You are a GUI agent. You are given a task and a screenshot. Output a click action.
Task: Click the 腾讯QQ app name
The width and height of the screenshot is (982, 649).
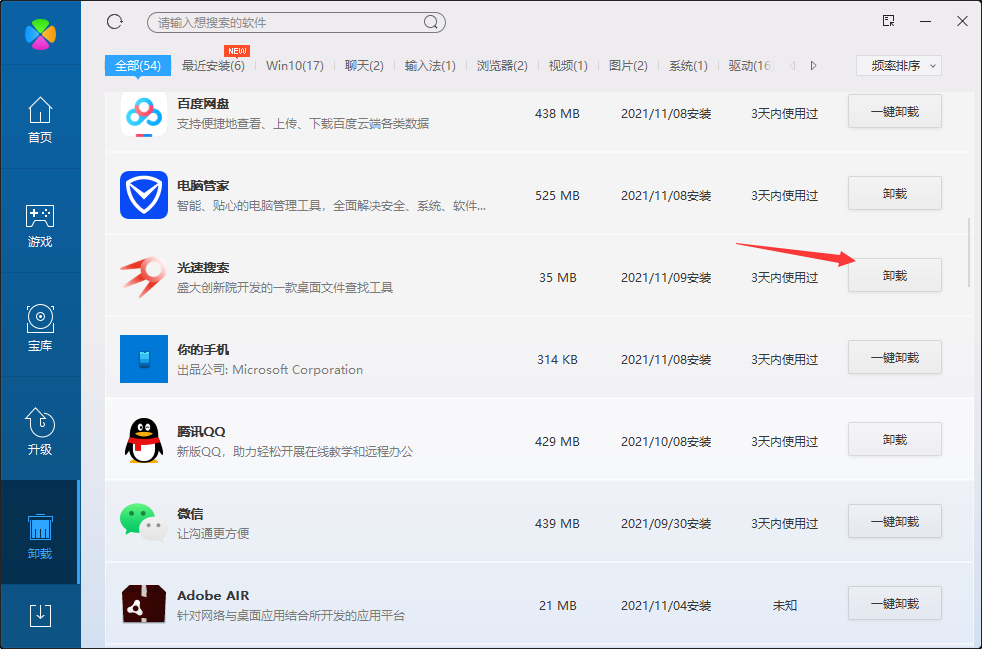(201, 432)
